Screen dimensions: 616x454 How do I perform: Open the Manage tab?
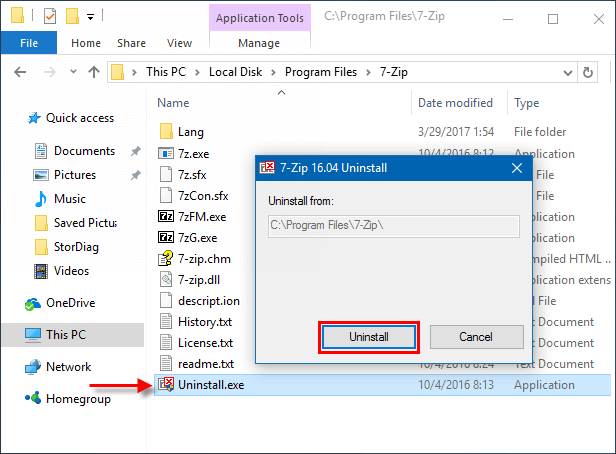click(259, 43)
